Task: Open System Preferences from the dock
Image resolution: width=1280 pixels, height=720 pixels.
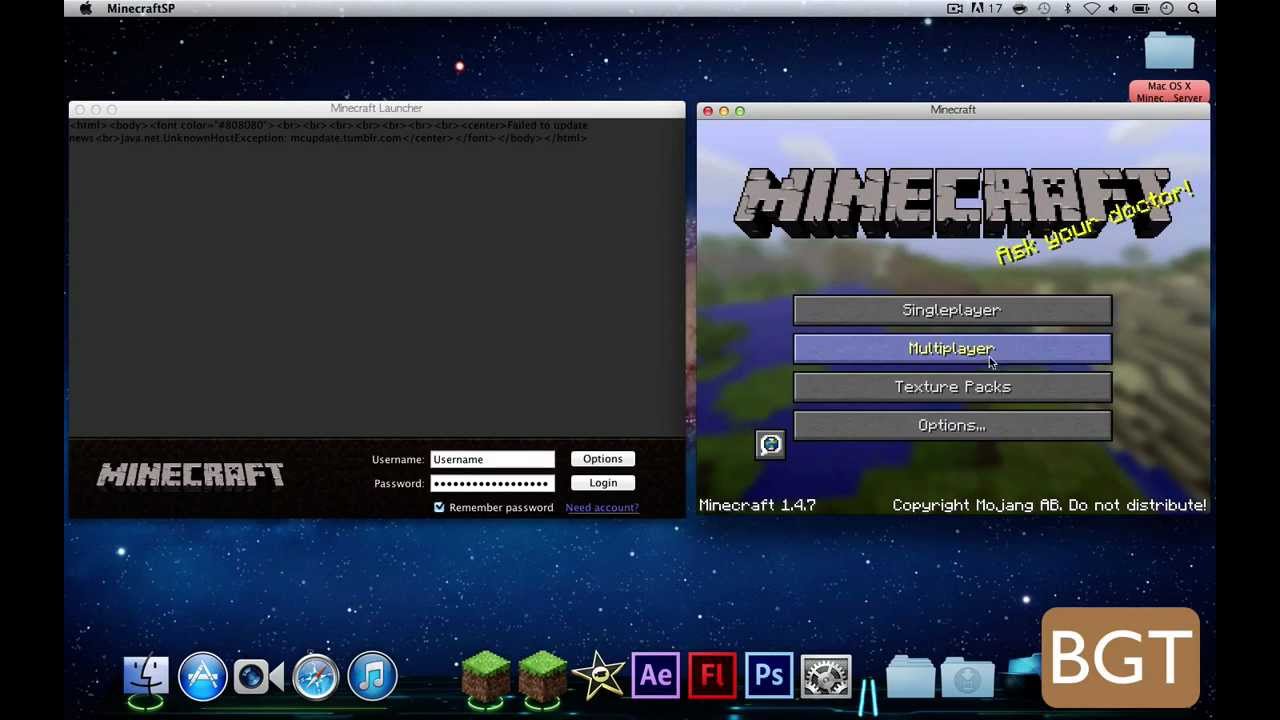Action: (x=826, y=676)
